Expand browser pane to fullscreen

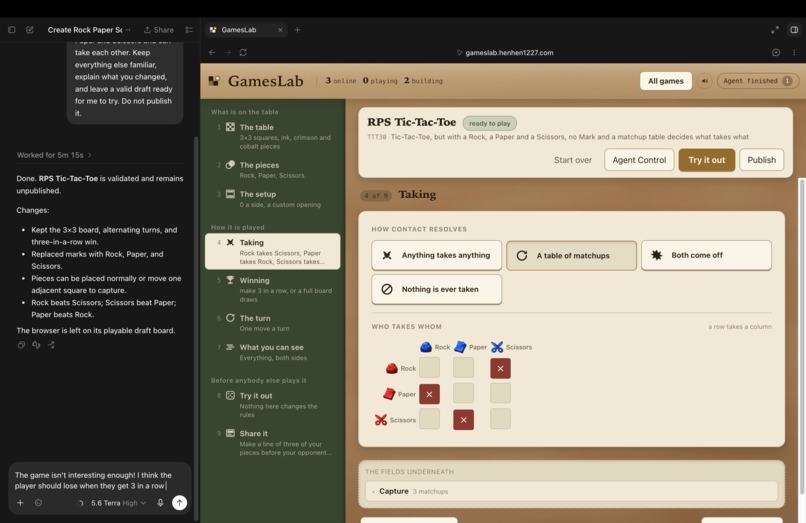[775, 30]
